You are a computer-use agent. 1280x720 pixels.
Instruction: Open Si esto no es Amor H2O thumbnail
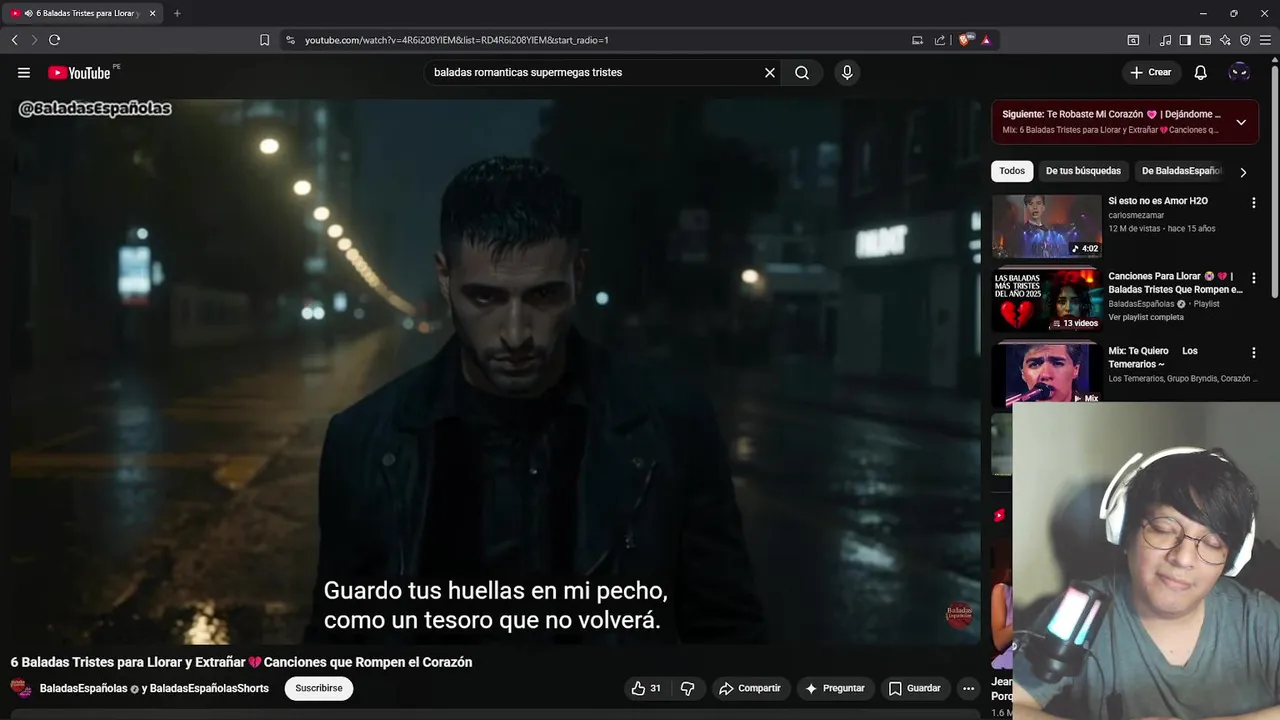[x=1046, y=226]
